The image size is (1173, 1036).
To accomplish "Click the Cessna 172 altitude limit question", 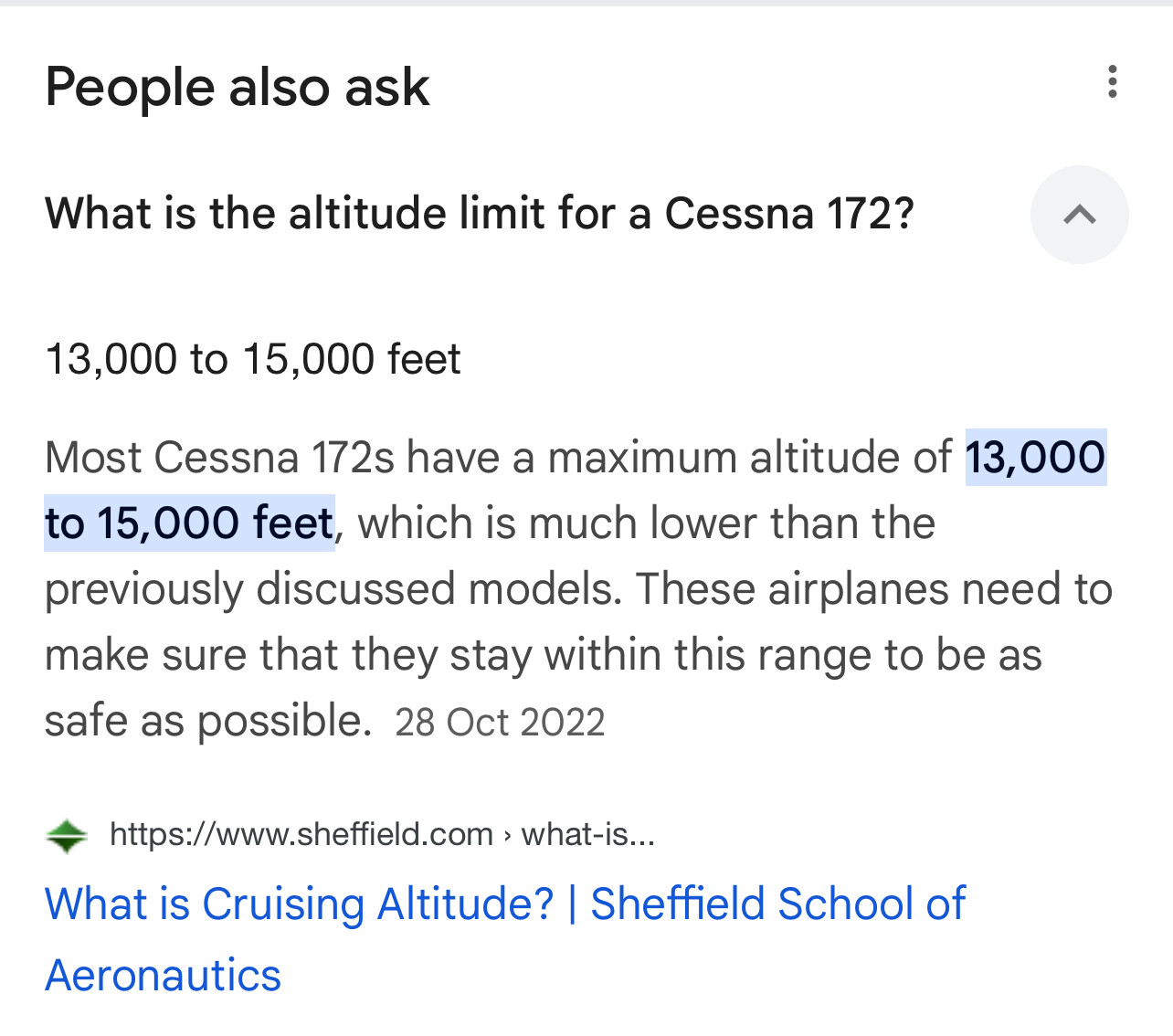I will coord(480,214).
